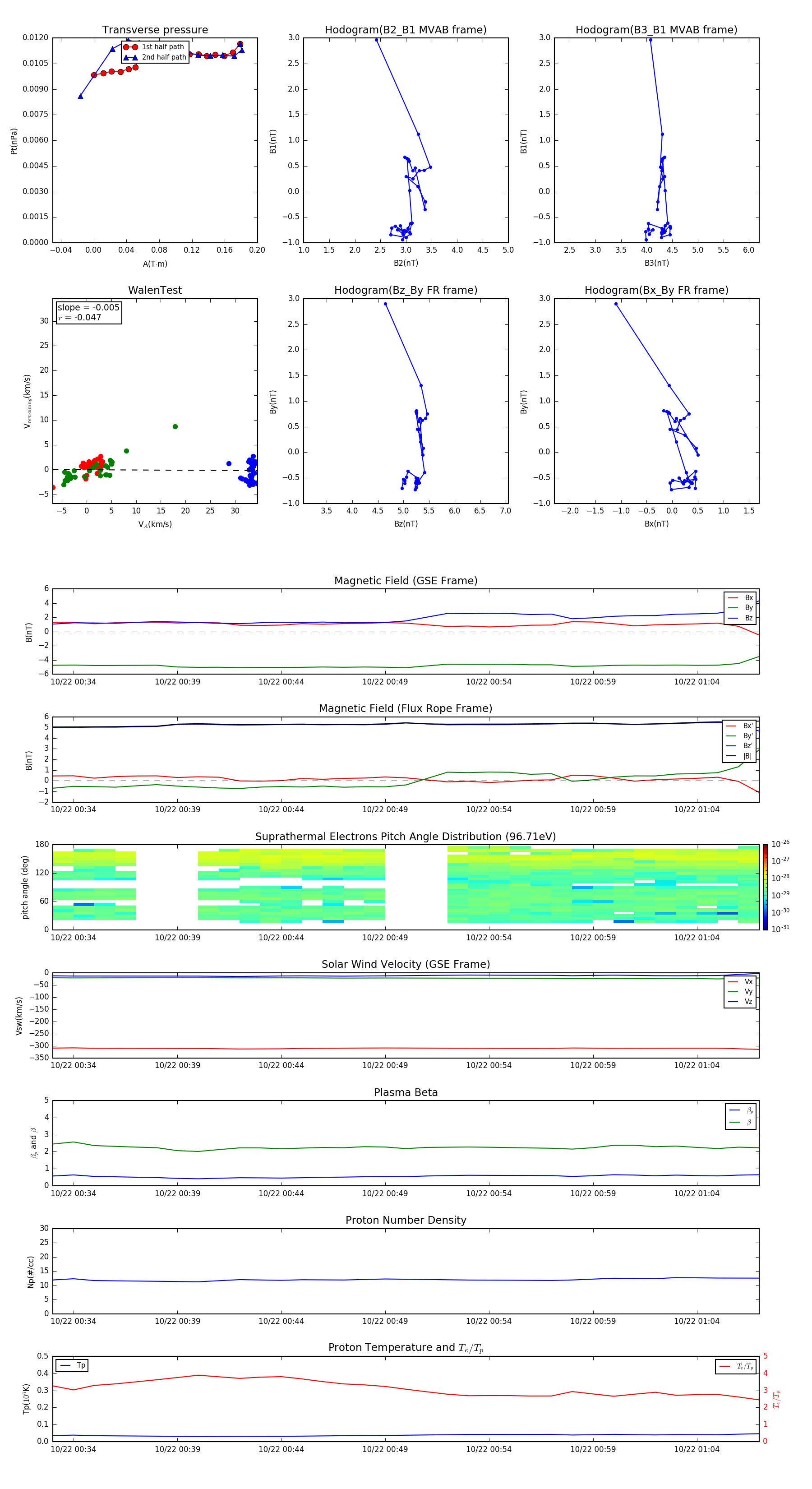Click the 10^-26 colorbar label
This screenshot has width=812, height=1489.
780,844
